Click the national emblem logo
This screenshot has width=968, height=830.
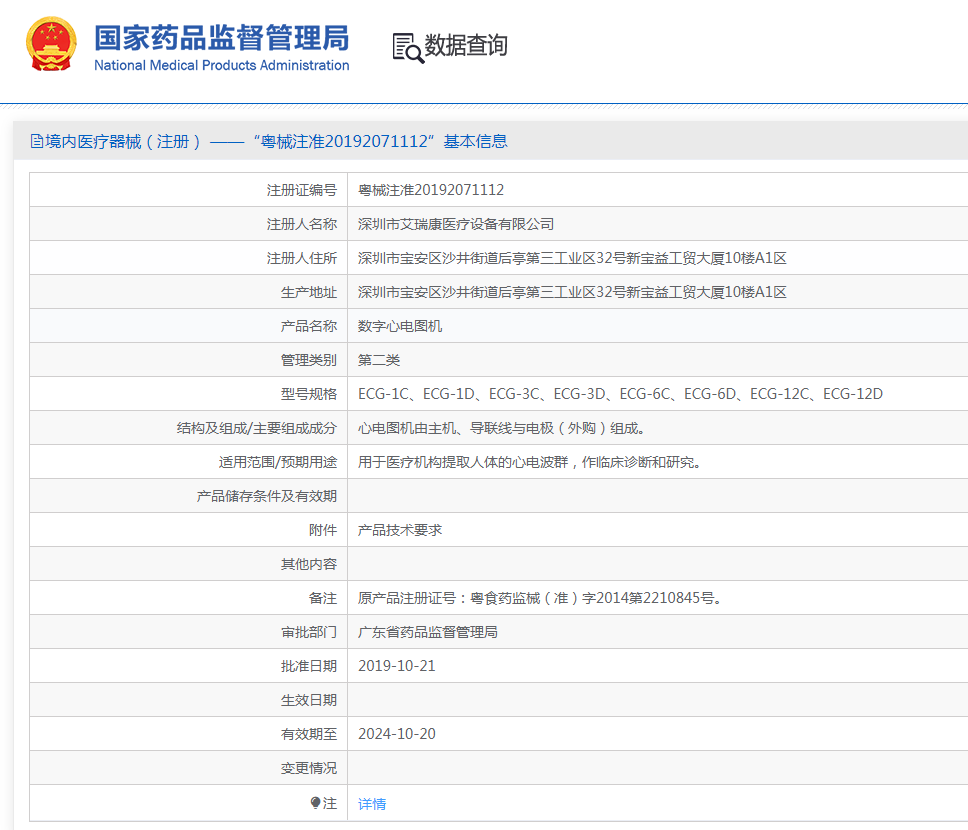click(51, 44)
